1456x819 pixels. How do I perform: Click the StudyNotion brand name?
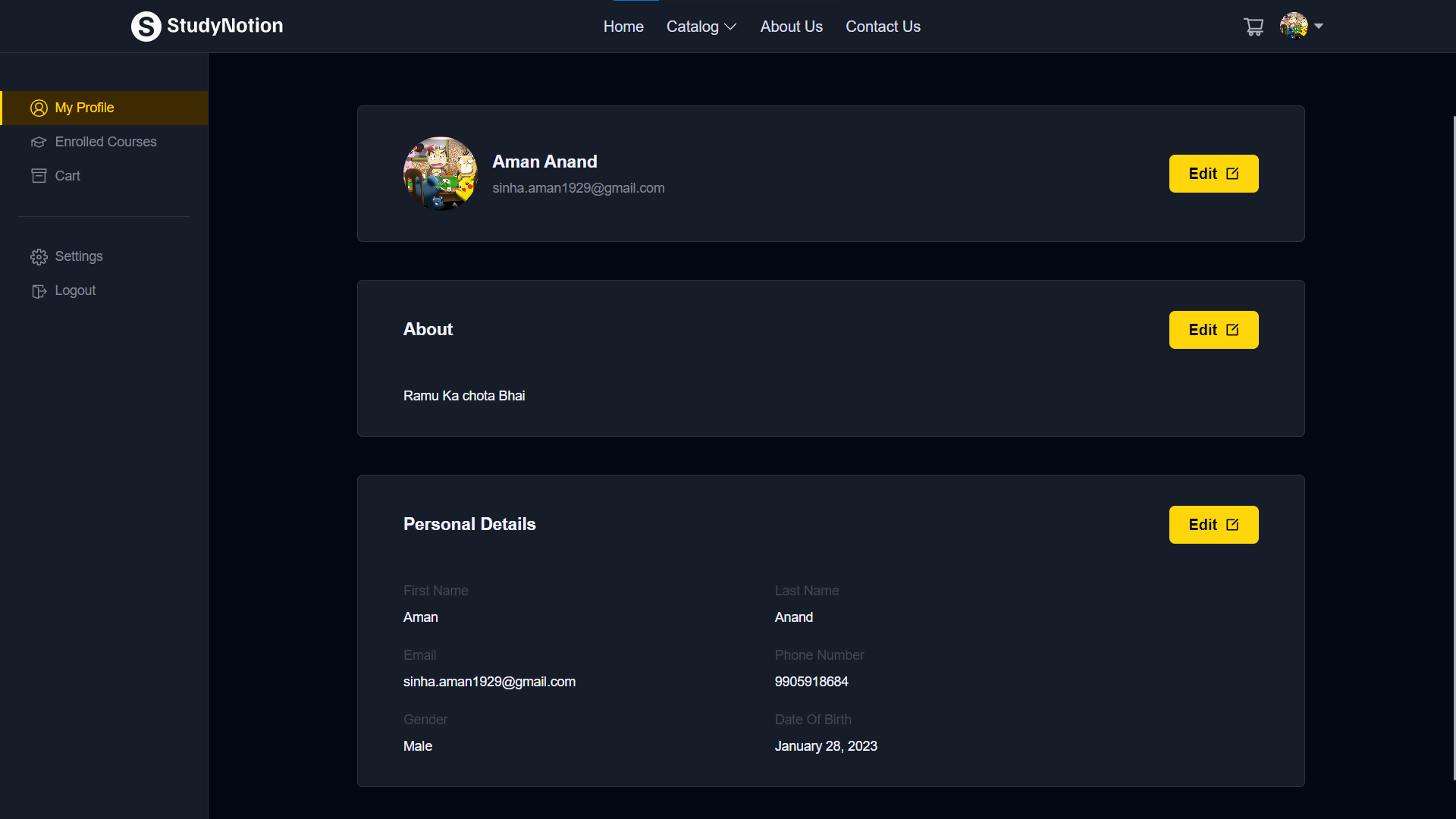coord(224,26)
